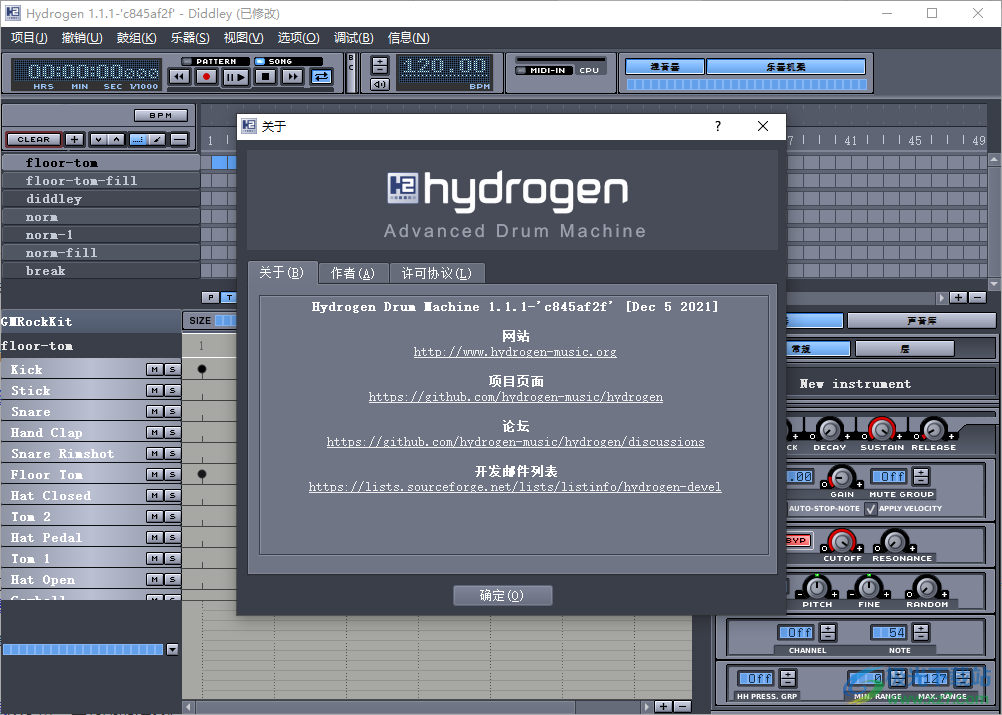Toggle the Apply Velocity checkbox
The image size is (1002, 715).
tap(870, 509)
